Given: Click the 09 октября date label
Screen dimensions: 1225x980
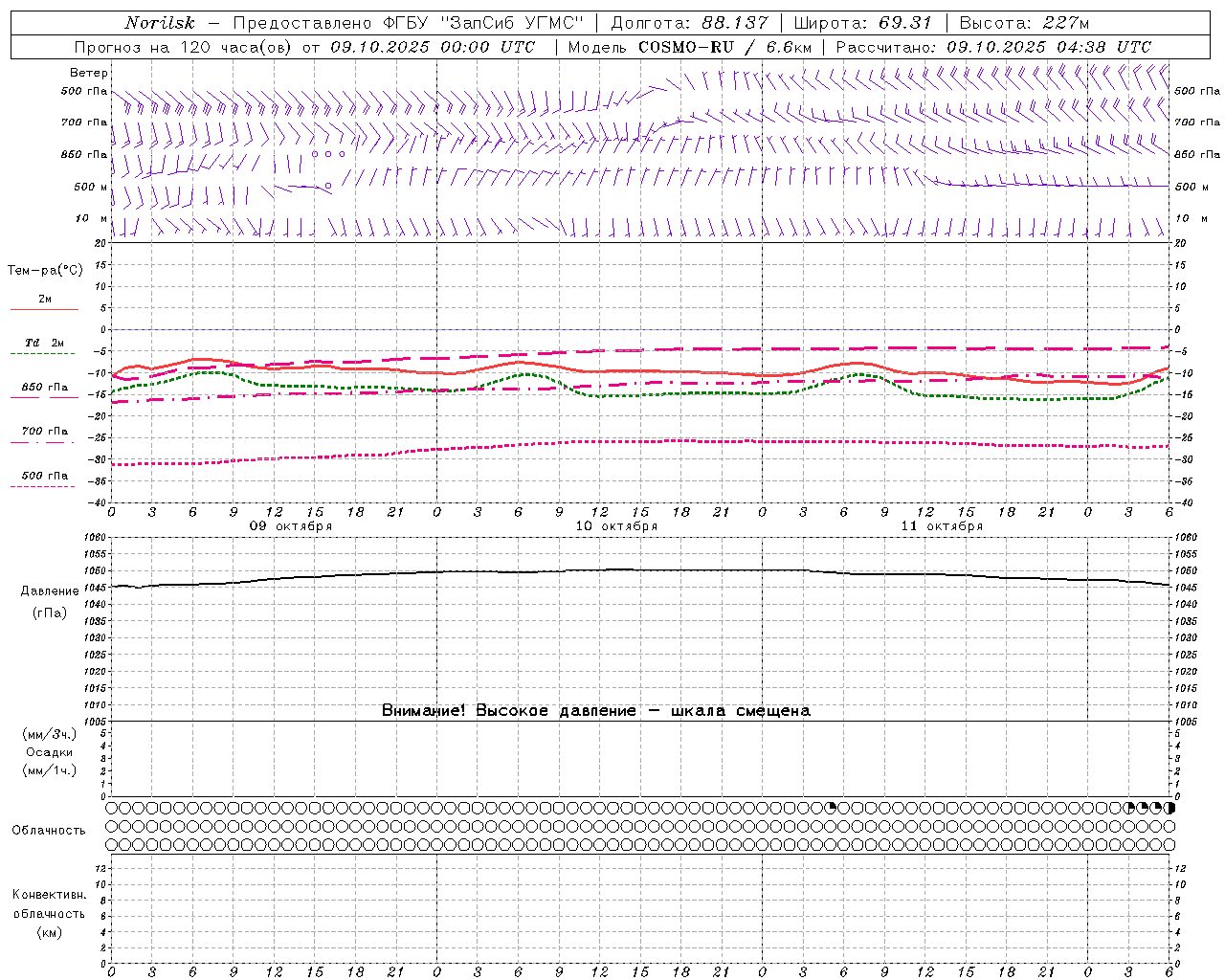Looking at the screenshot, I should (x=291, y=526).
